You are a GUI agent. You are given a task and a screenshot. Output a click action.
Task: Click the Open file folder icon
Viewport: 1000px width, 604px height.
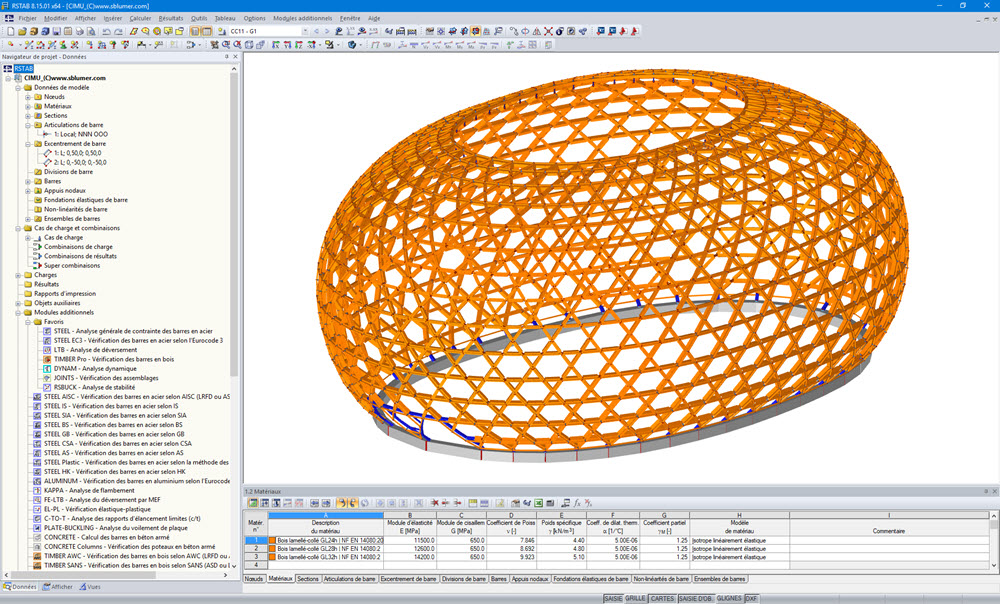[22, 31]
